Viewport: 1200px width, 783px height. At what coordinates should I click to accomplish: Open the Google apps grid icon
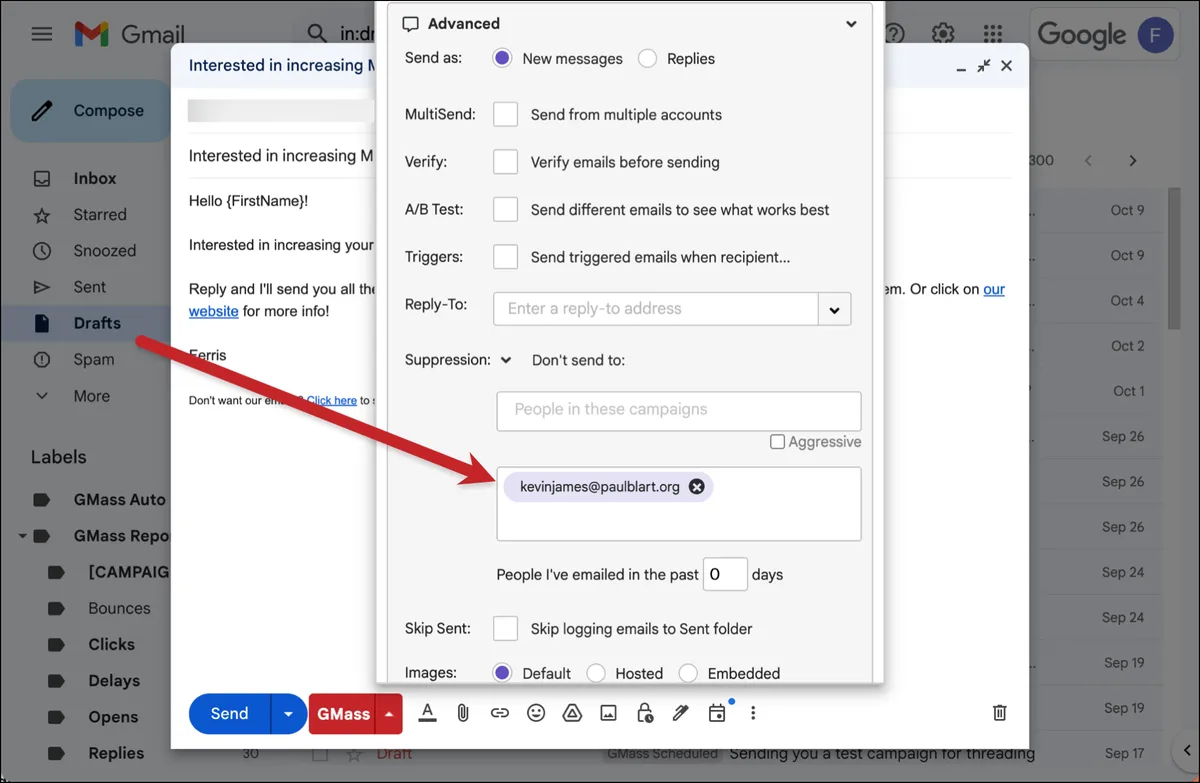(x=992, y=34)
